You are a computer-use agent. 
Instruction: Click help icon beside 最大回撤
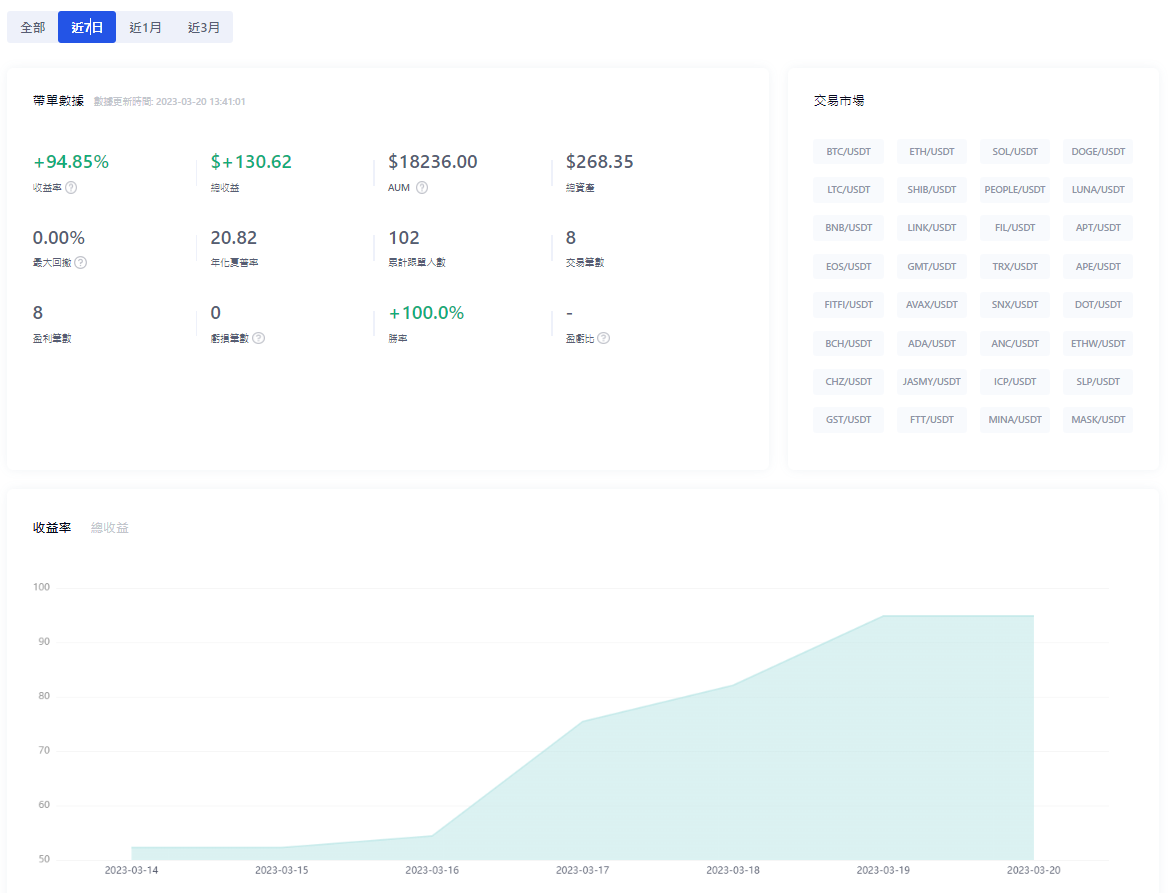coord(81,262)
